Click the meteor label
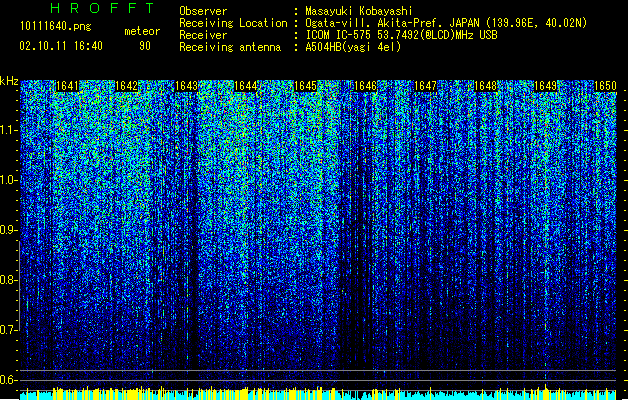 tap(142, 31)
